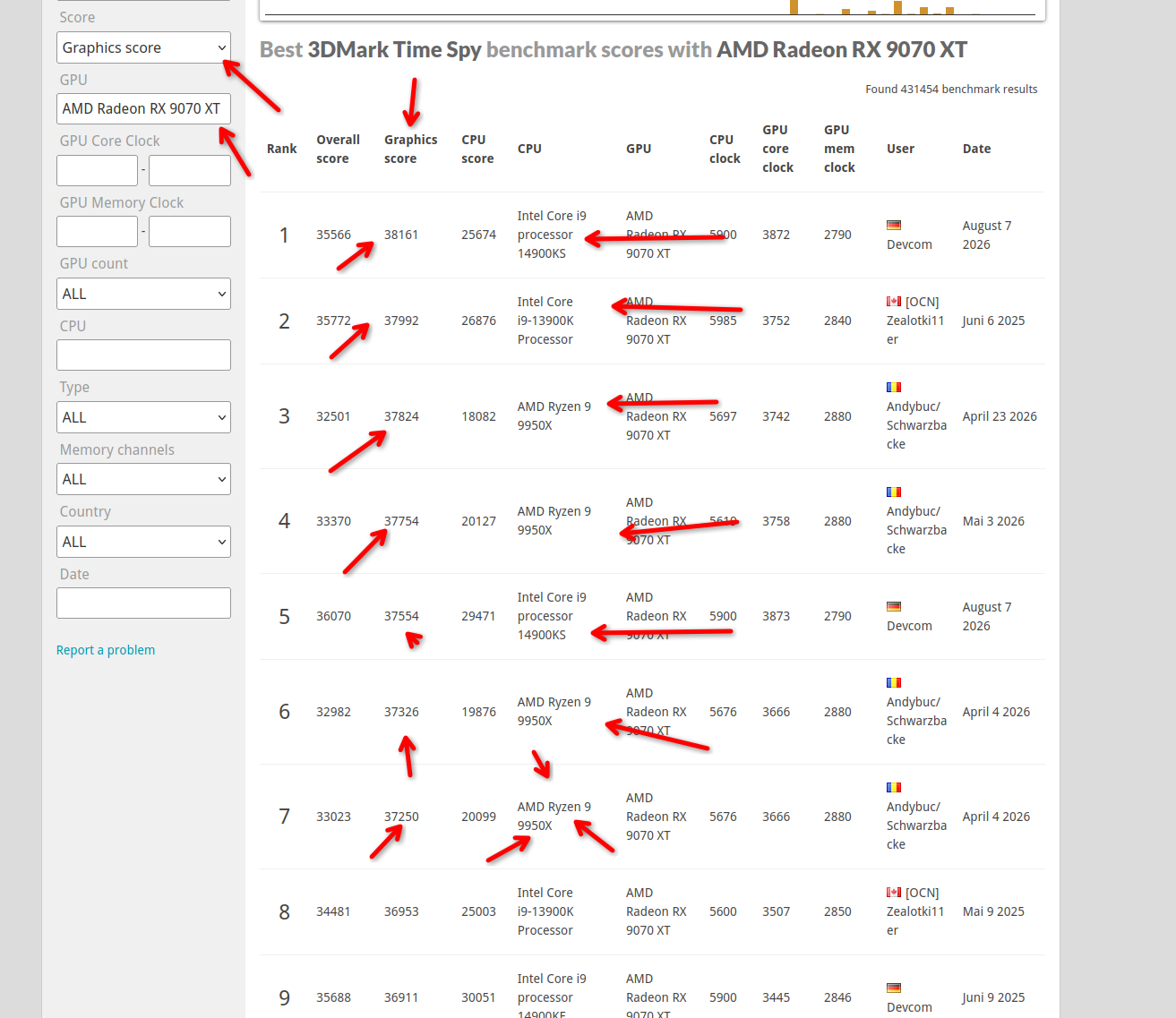Click the Date column header
The height and width of the screenshot is (1018, 1176).
(x=976, y=149)
